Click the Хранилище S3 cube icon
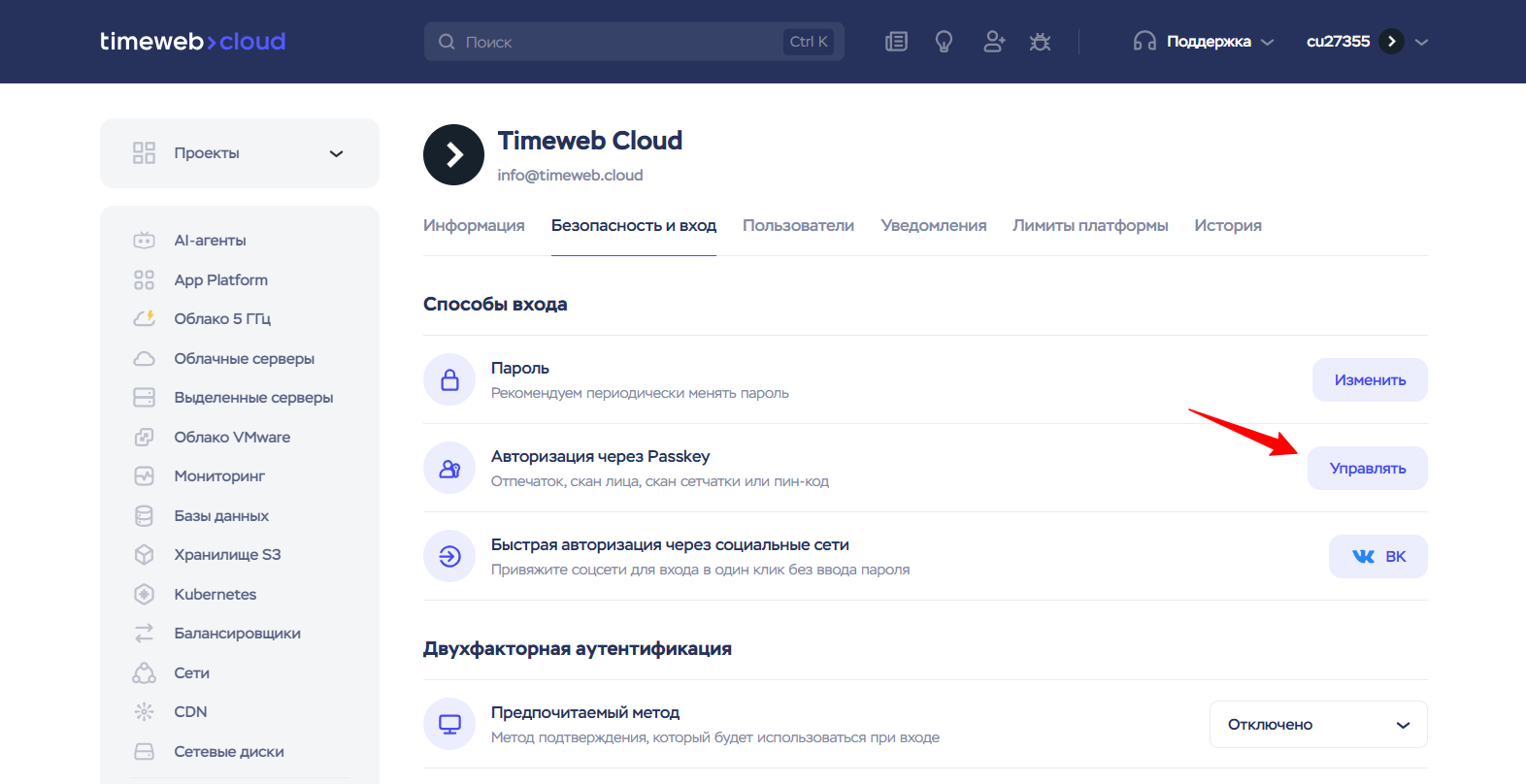Screen dimensions: 1526x784 click(x=144, y=555)
